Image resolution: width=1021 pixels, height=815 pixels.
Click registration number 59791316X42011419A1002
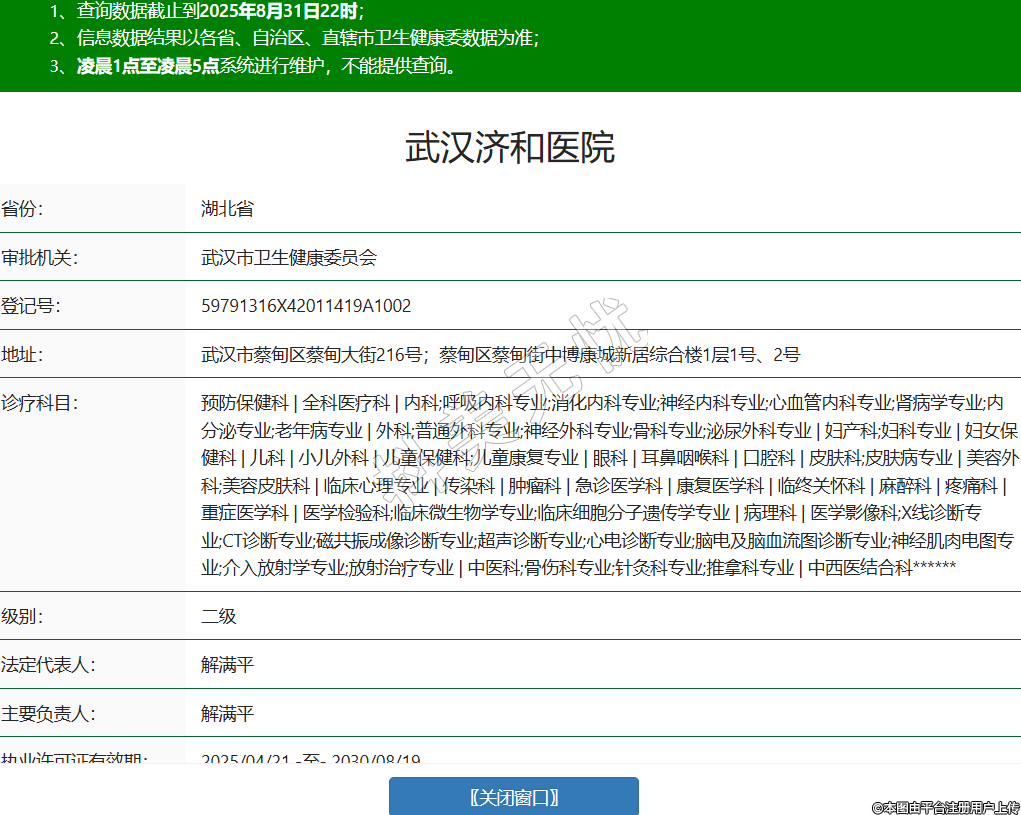click(x=306, y=306)
